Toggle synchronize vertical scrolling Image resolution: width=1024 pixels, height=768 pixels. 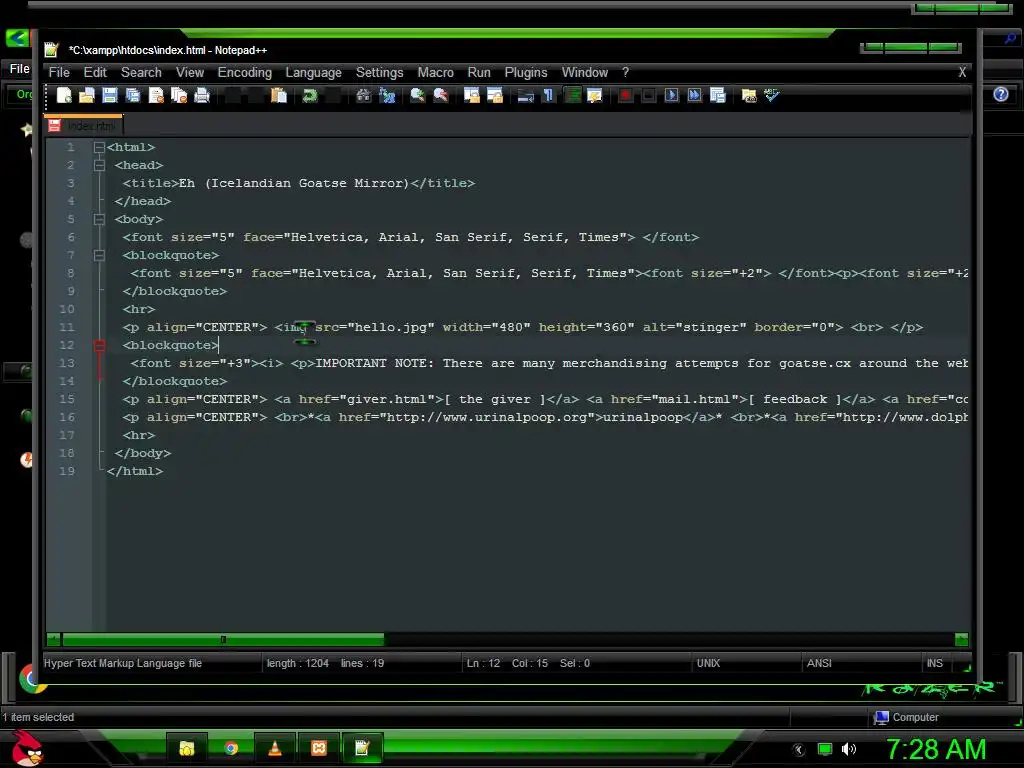click(472, 95)
